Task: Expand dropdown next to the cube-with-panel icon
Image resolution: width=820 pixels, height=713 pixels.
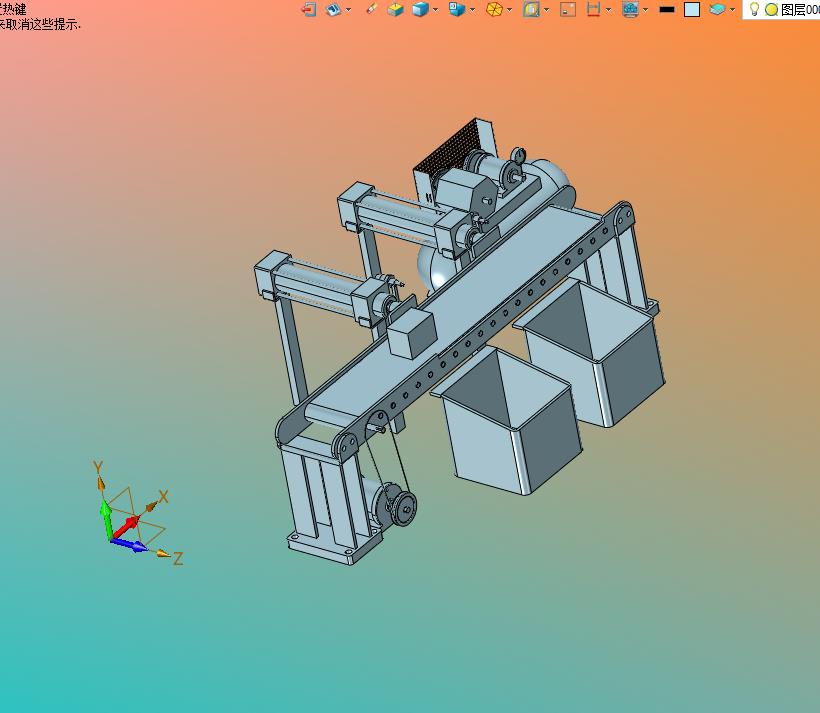Action: (x=472, y=9)
